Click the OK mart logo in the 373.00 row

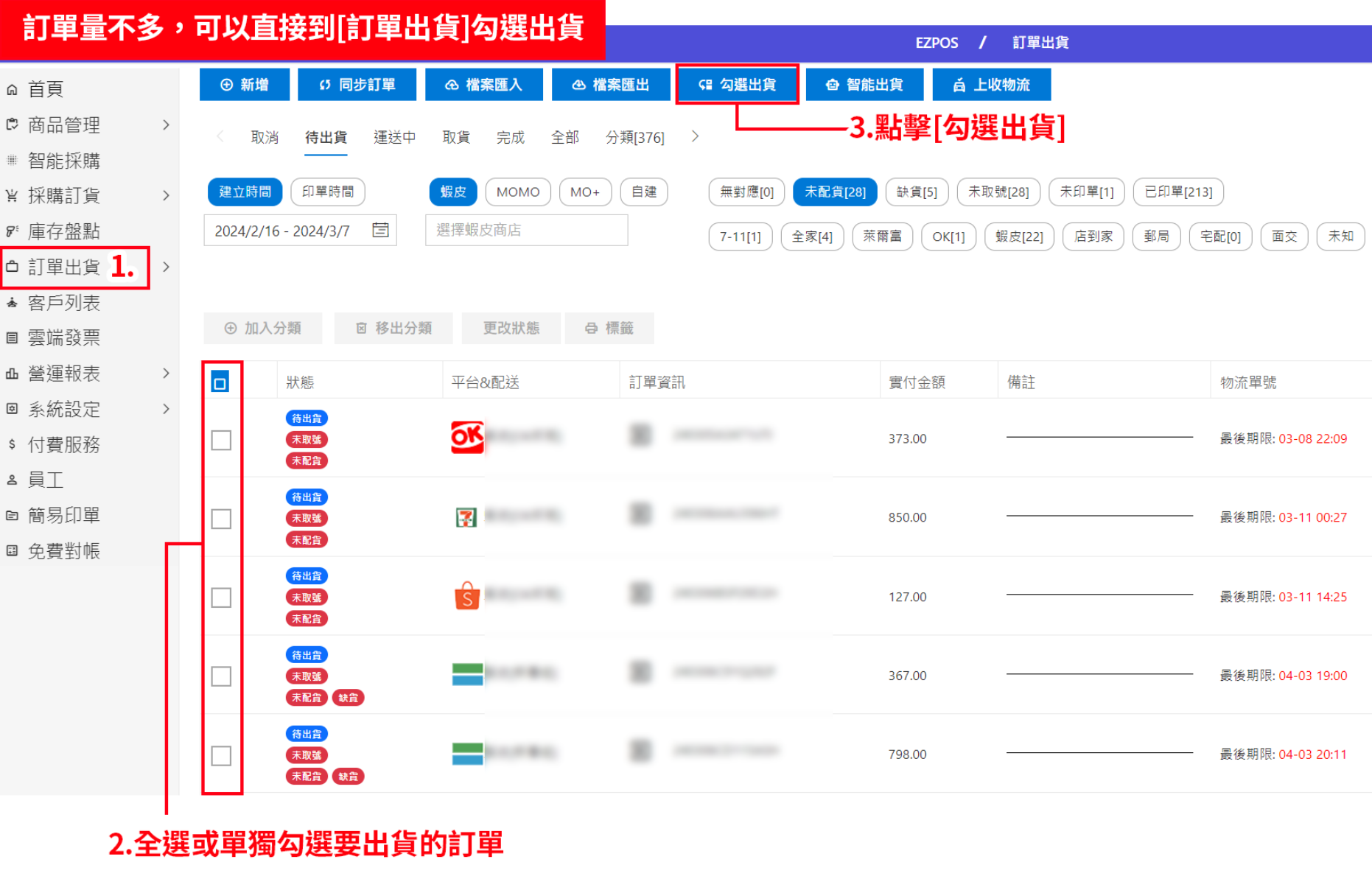(467, 437)
